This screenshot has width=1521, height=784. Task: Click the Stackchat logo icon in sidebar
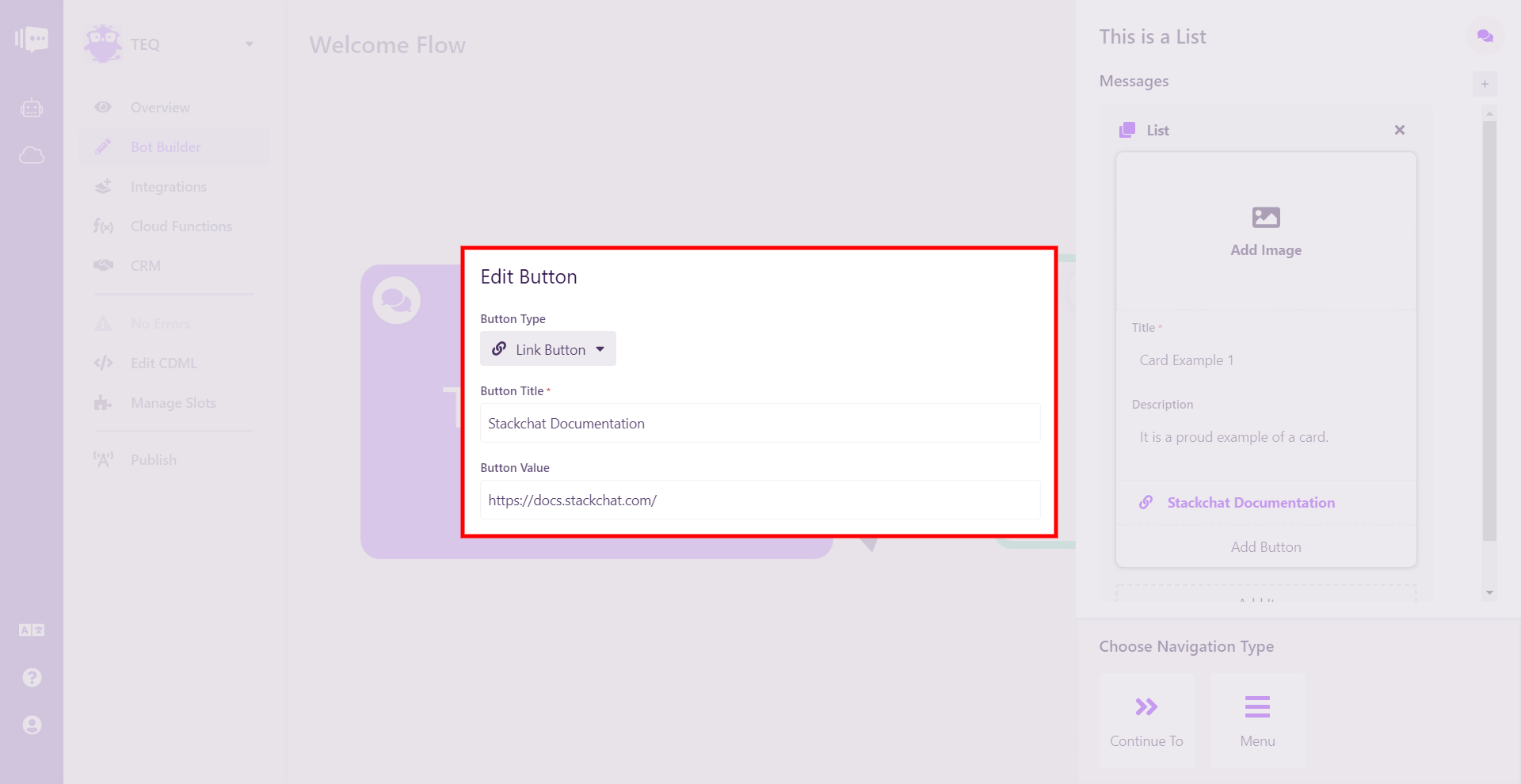[32, 38]
